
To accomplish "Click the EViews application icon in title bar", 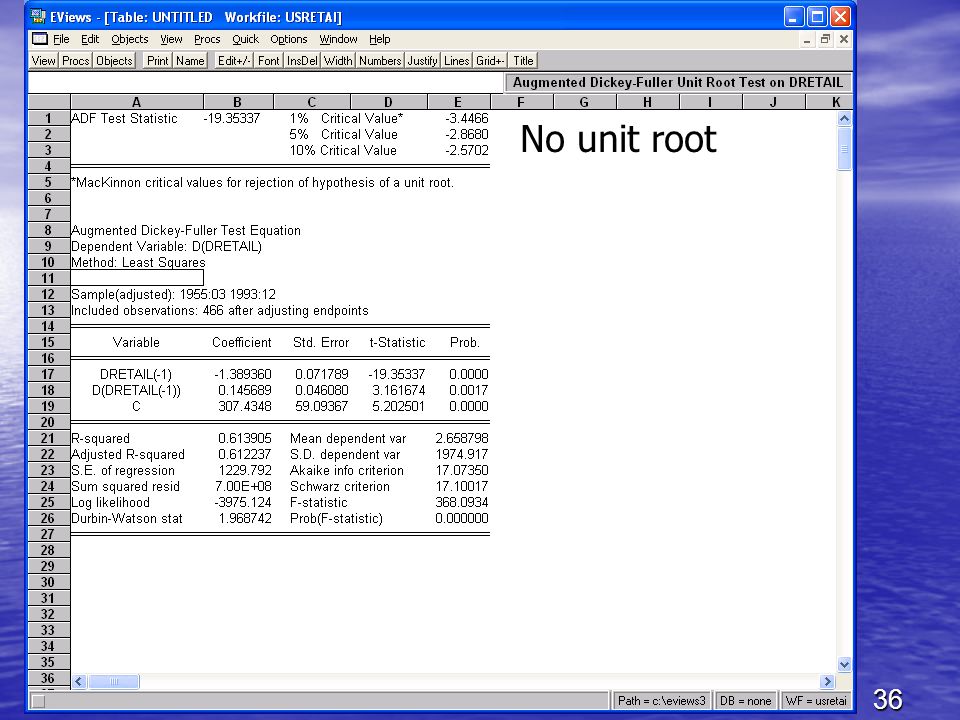I will click(x=39, y=17).
